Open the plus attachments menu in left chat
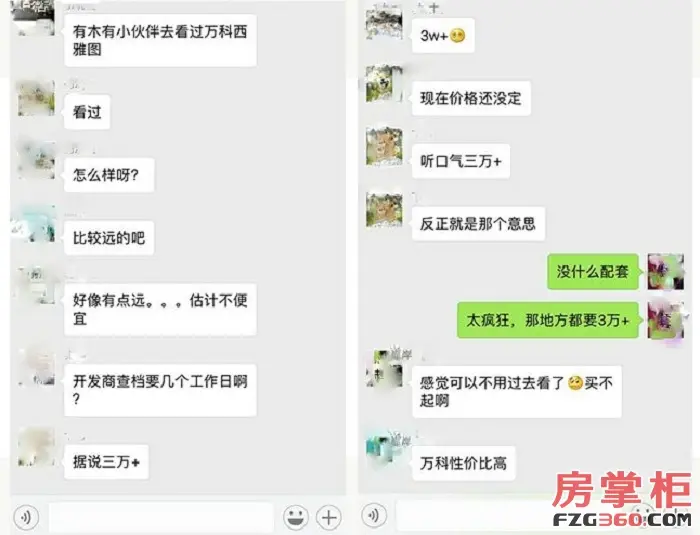This screenshot has height=535, width=700. pos(329,517)
